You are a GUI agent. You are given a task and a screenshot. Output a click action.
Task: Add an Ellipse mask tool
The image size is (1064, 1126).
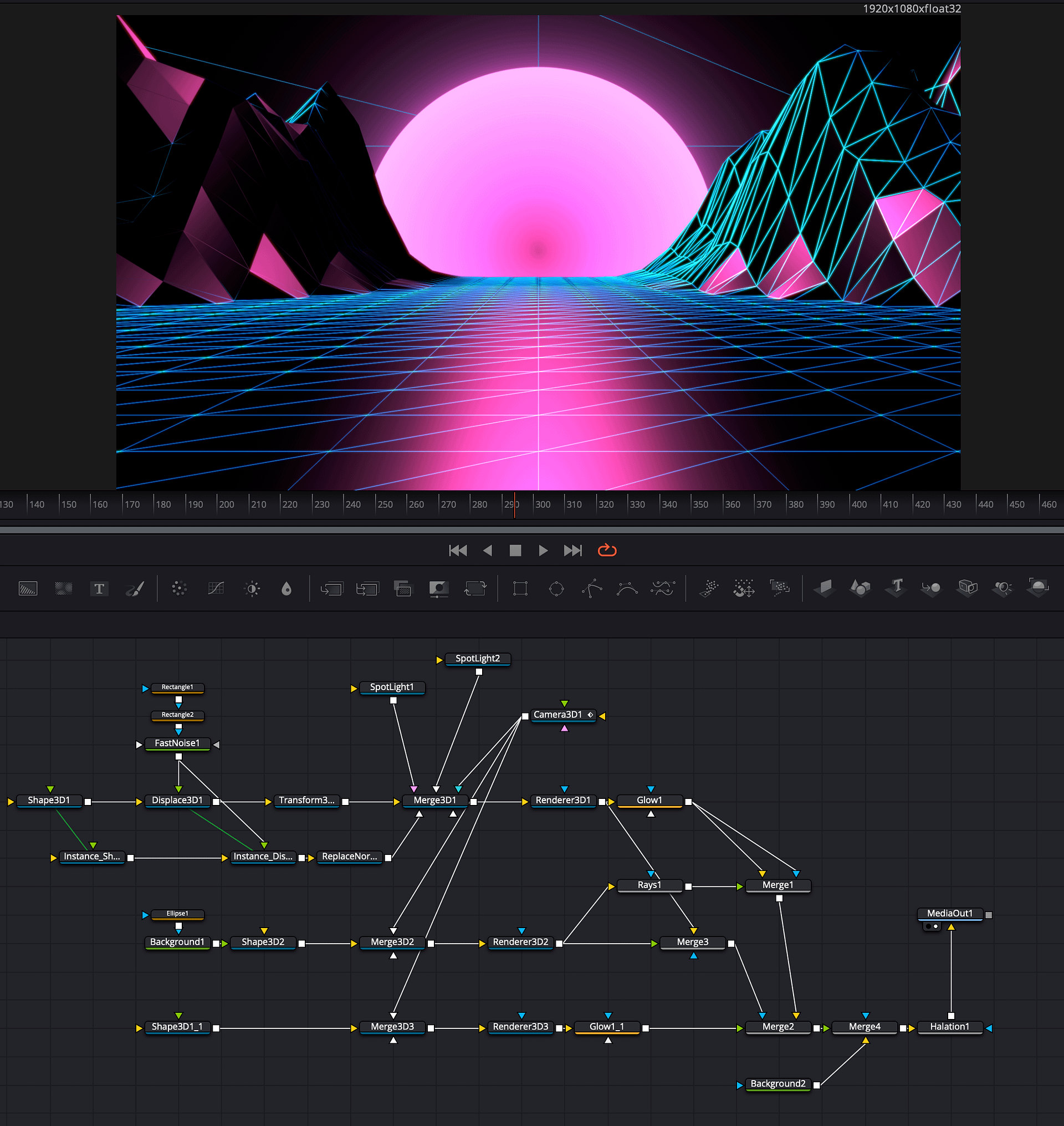(x=556, y=589)
